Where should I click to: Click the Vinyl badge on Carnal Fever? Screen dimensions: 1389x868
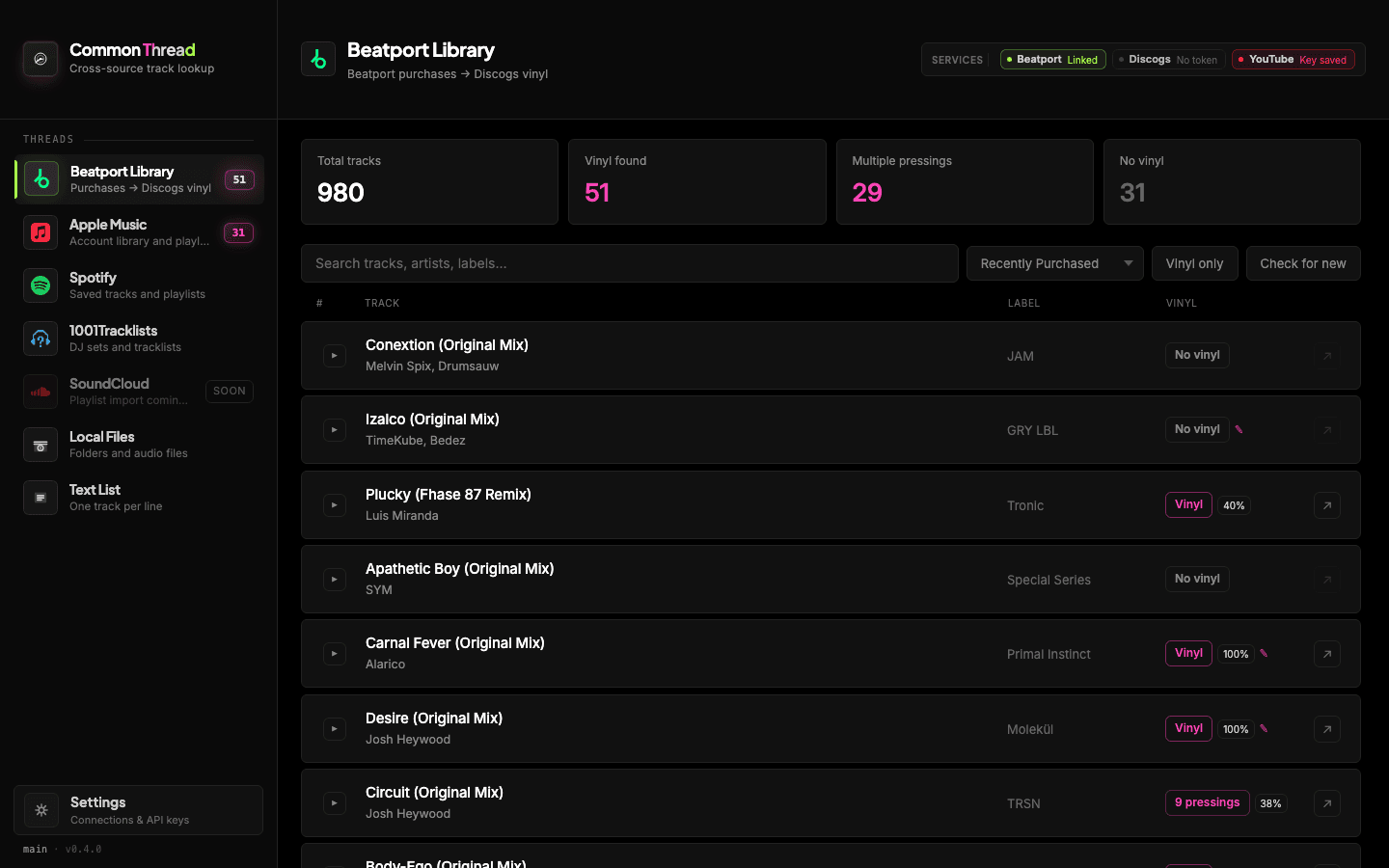click(x=1188, y=653)
